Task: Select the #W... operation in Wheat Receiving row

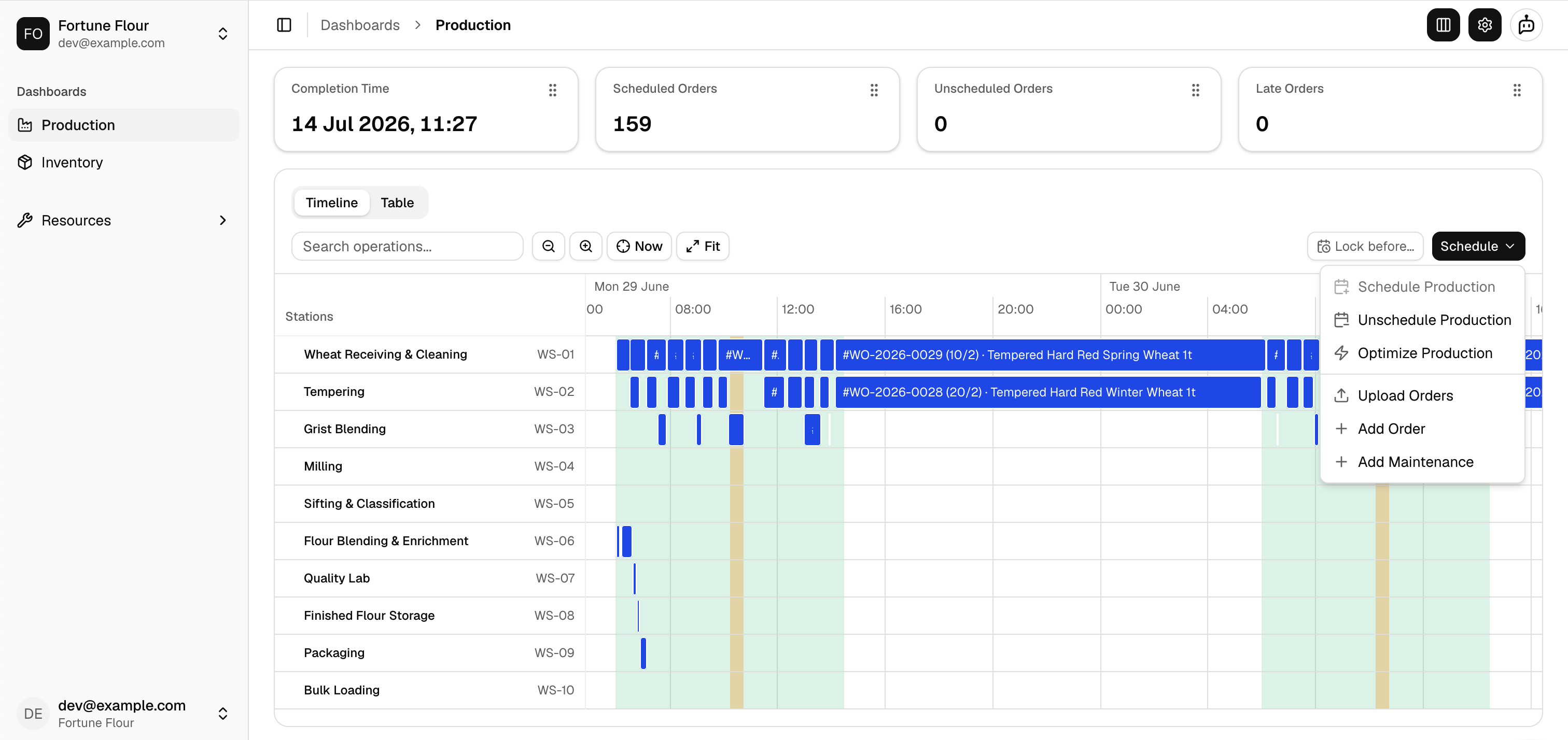Action: coord(739,355)
